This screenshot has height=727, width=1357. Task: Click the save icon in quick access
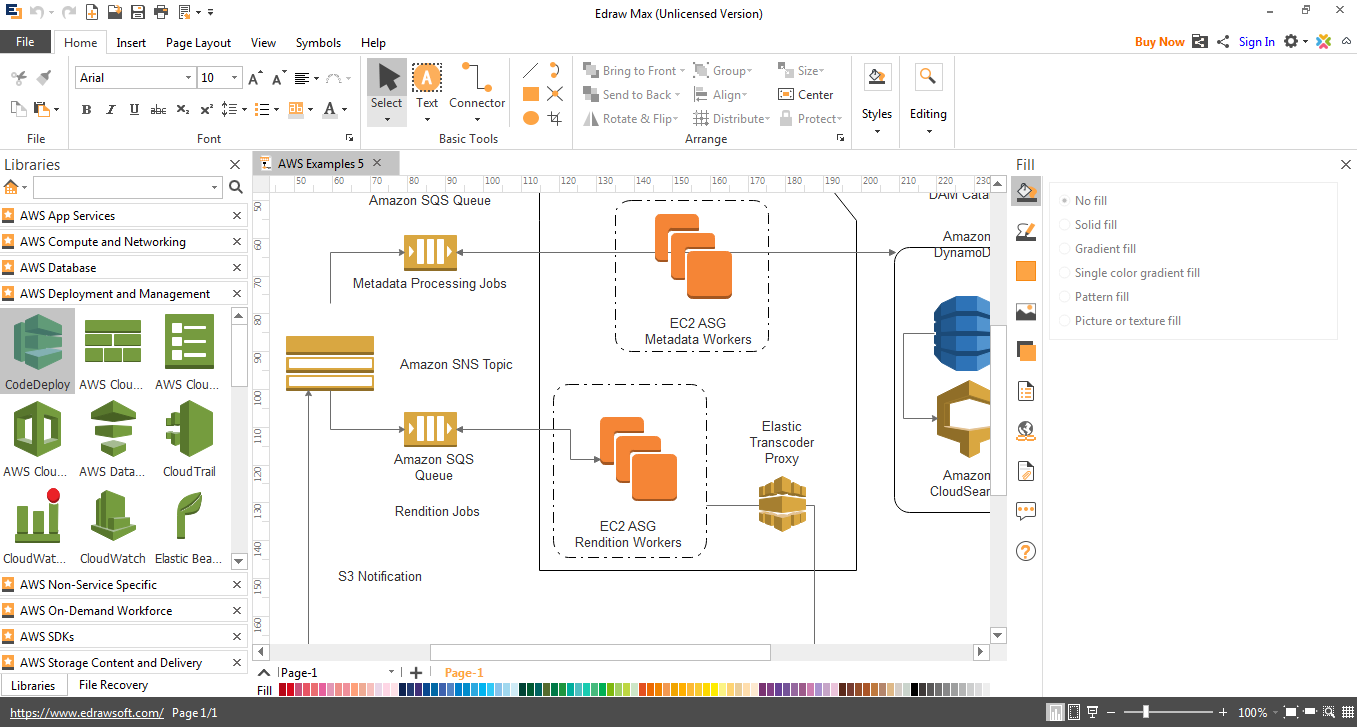[138, 12]
